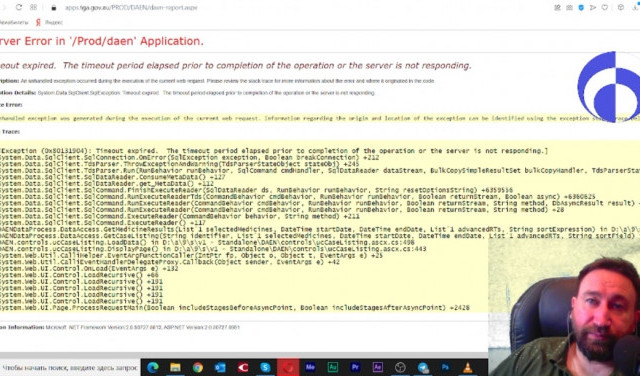Click the ucCaseListing.LoadData stack line
This screenshot has width=640, height=376.
click(207, 243)
